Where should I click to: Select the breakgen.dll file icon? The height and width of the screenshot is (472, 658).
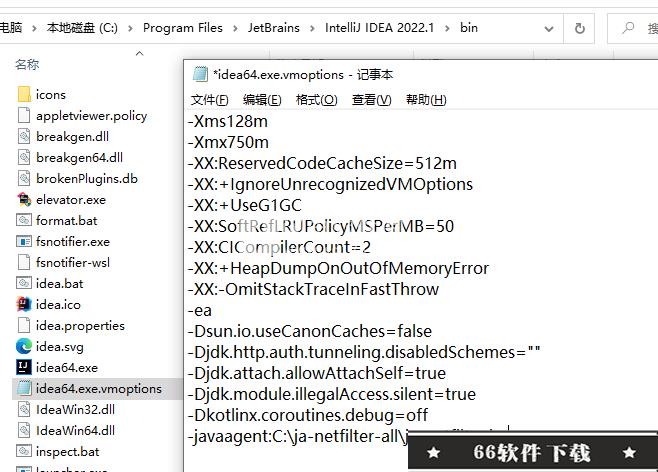[x=24, y=136]
